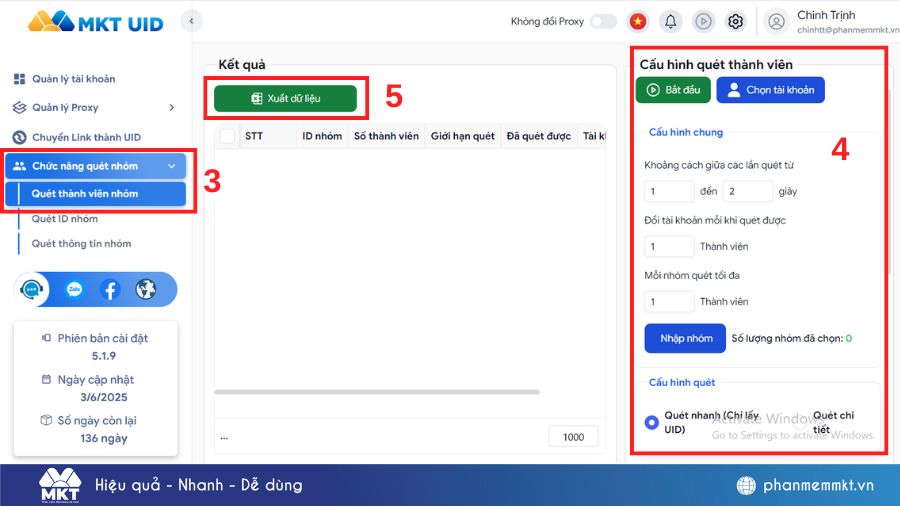Click the user avatar icon
900x506 pixels.
click(x=776, y=21)
